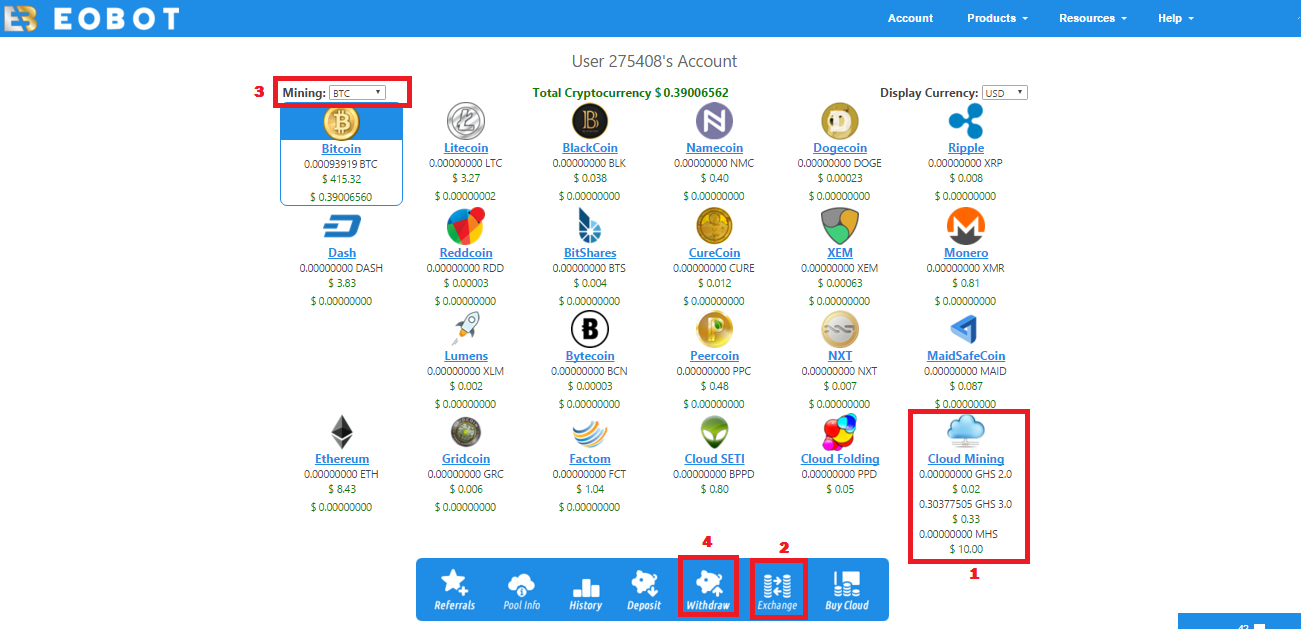The image size is (1301, 629).
Task: Open the Monero link
Action: click(x=966, y=253)
